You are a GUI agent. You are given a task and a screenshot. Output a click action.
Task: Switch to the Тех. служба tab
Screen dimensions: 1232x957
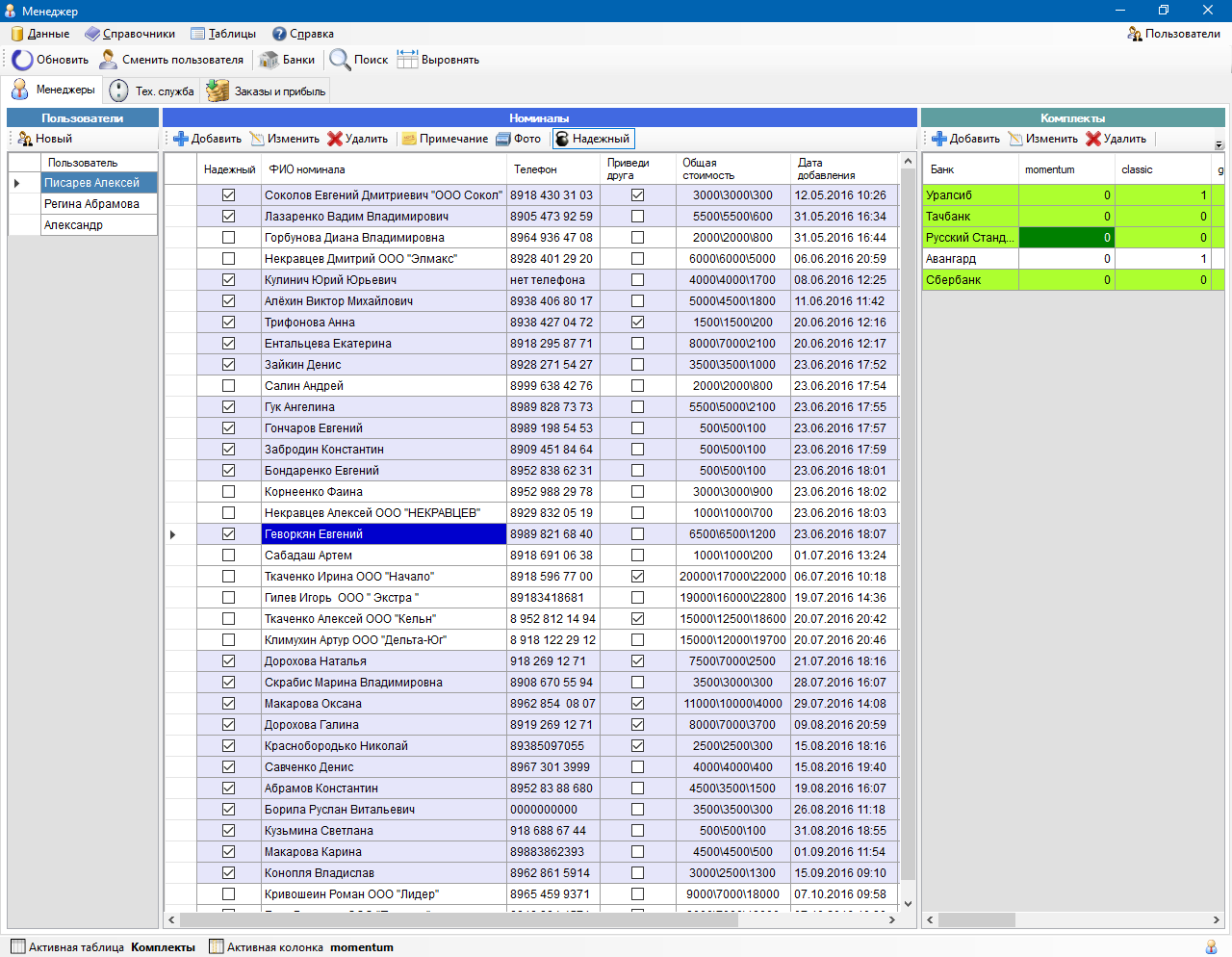click(x=153, y=91)
